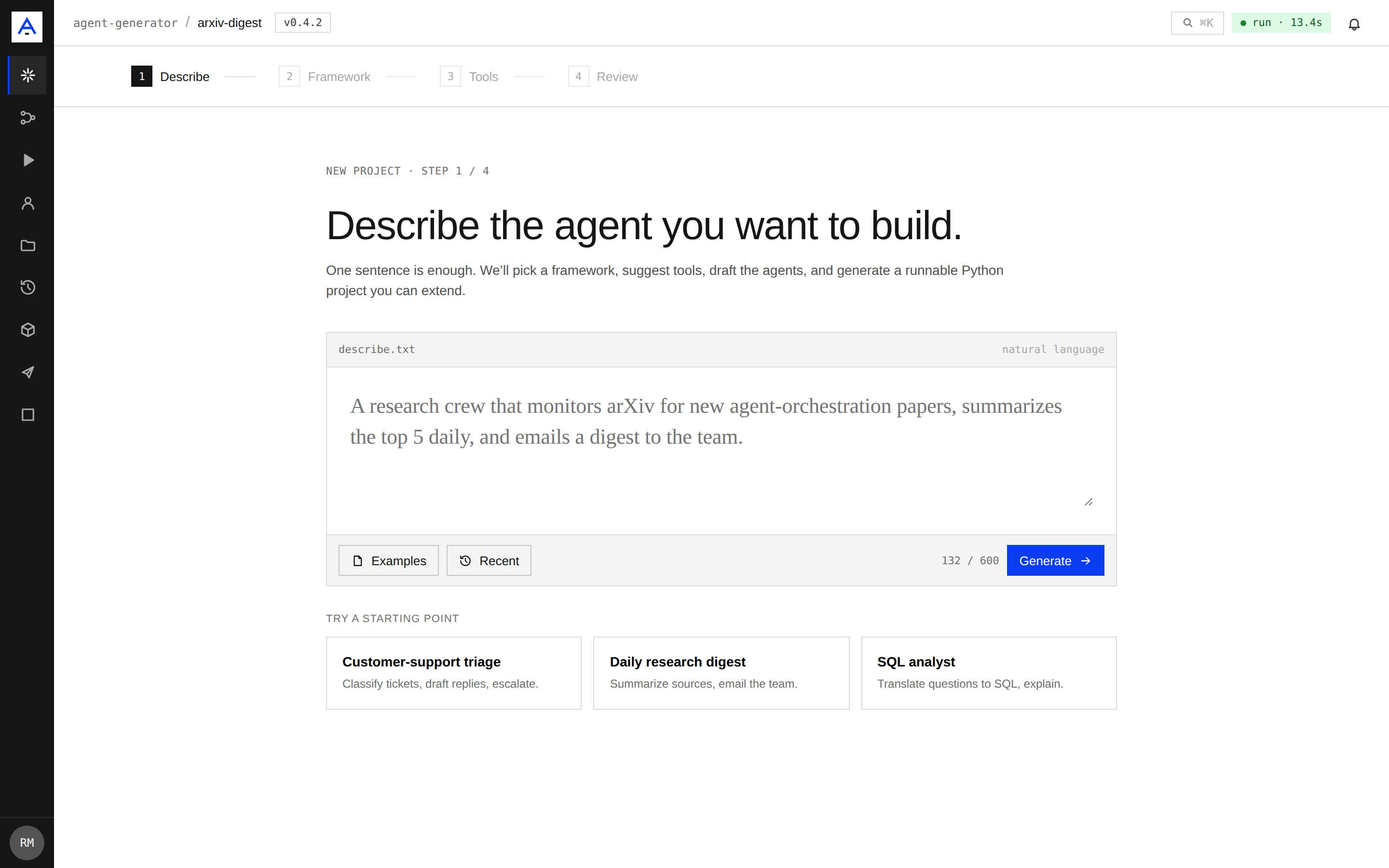Click the describe.txt file label
The height and width of the screenshot is (868, 1389).
pyautogui.click(x=377, y=349)
